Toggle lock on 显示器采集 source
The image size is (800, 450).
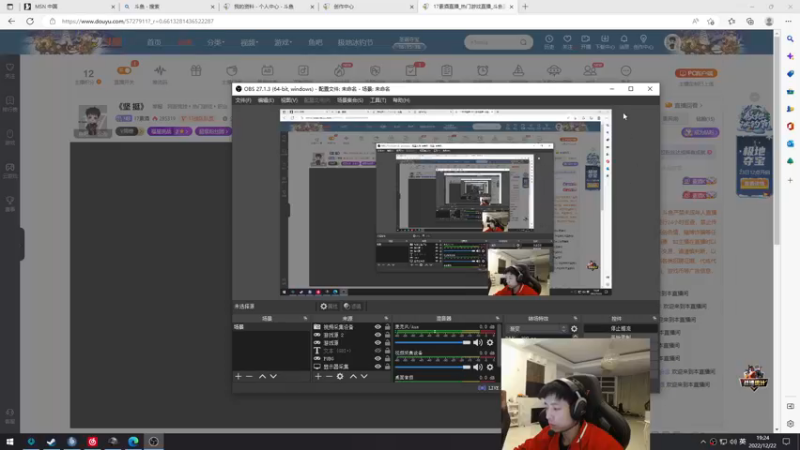click(x=387, y=367)
